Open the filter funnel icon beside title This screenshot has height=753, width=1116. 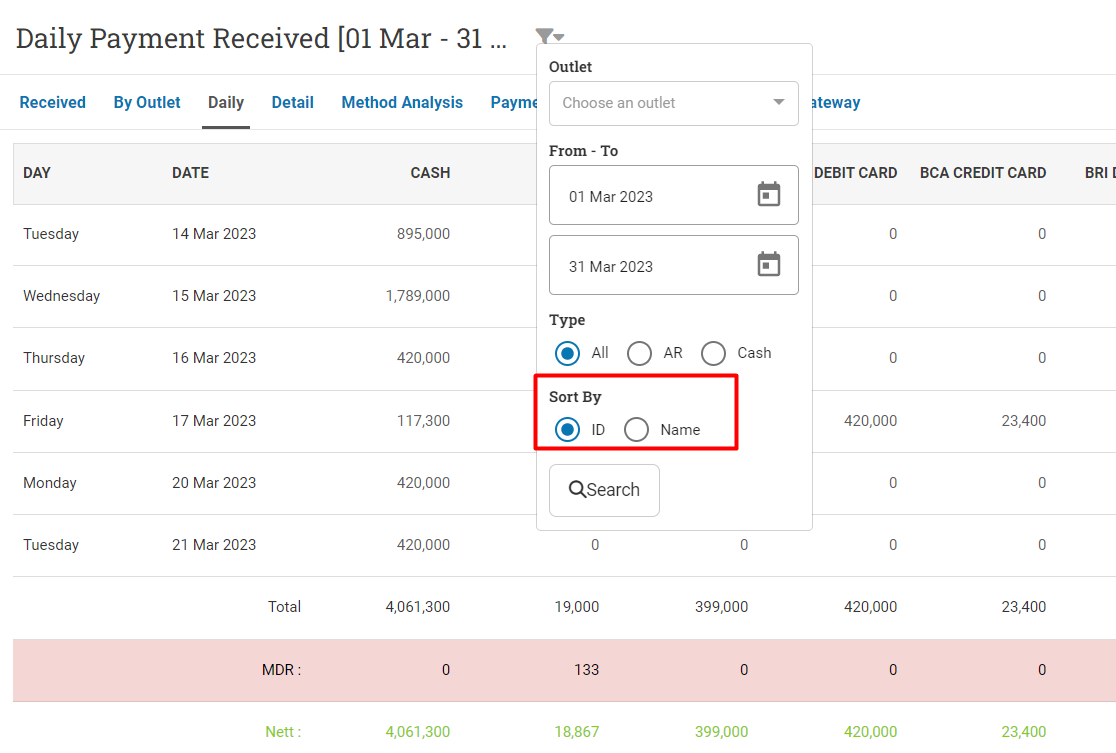(x=549, y=36)
